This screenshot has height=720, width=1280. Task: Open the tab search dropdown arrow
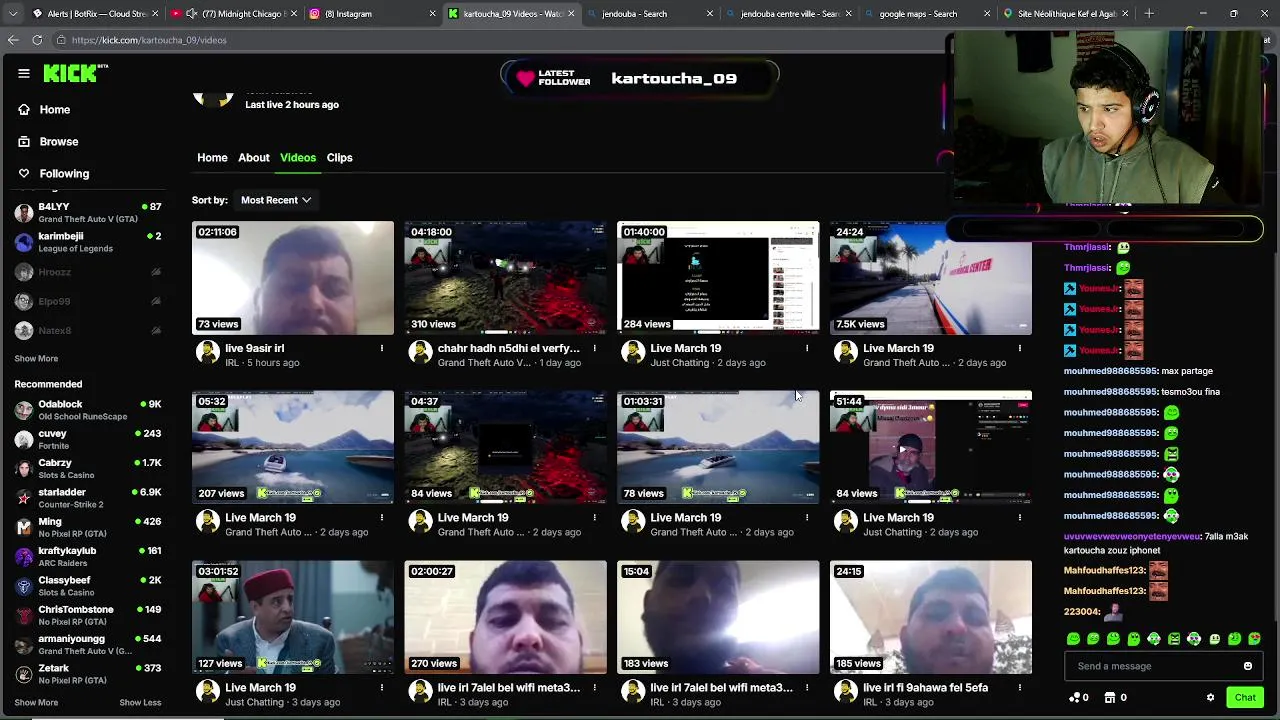click(13, 14)
